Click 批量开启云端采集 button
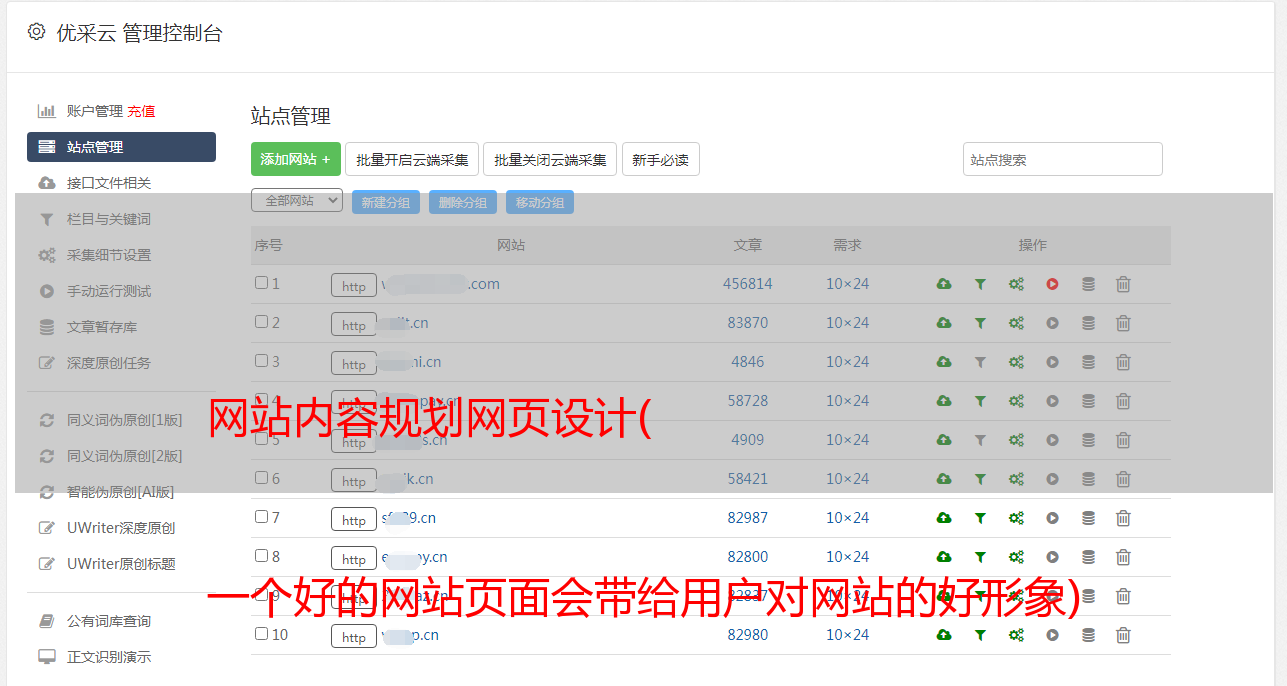The width and height of the screenshot is (1287, 686). pos(412,159)
